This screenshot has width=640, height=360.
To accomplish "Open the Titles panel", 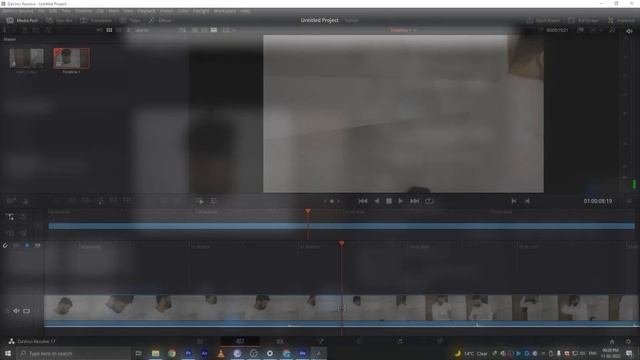I will [131, 20].
